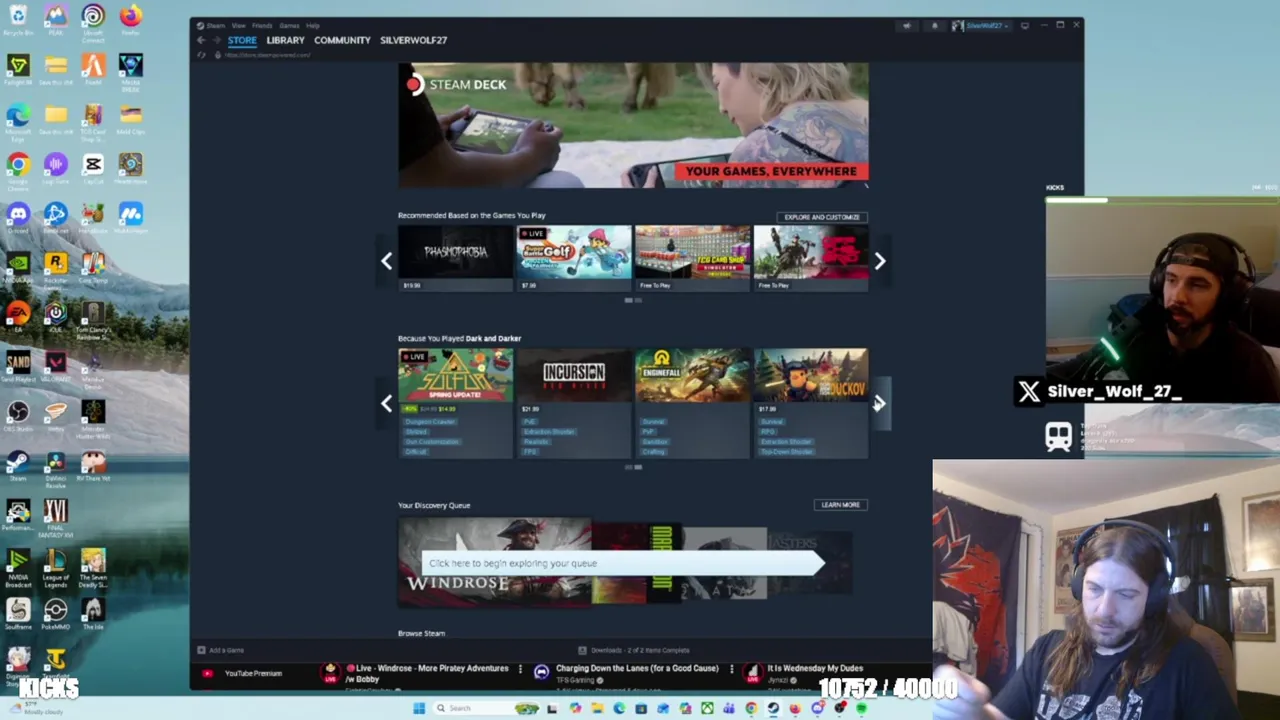Go back with the navigation arrow
1280x720 pixels.
tap(201, 40)
